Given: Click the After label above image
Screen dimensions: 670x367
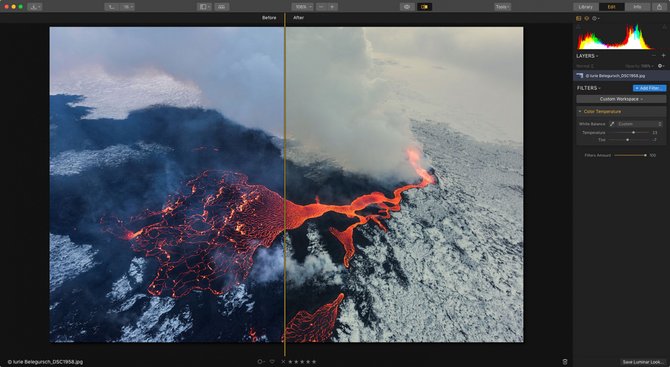Looking at the screenshot, I should click(298, 18).
